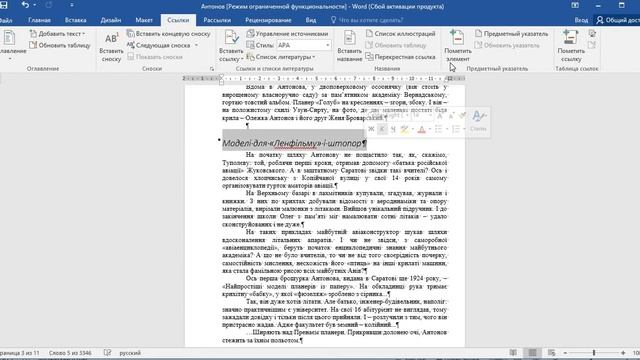
Task: Toggle Bold in the mini toolbar
Action: pyautogui.click(x=371, y=129)
